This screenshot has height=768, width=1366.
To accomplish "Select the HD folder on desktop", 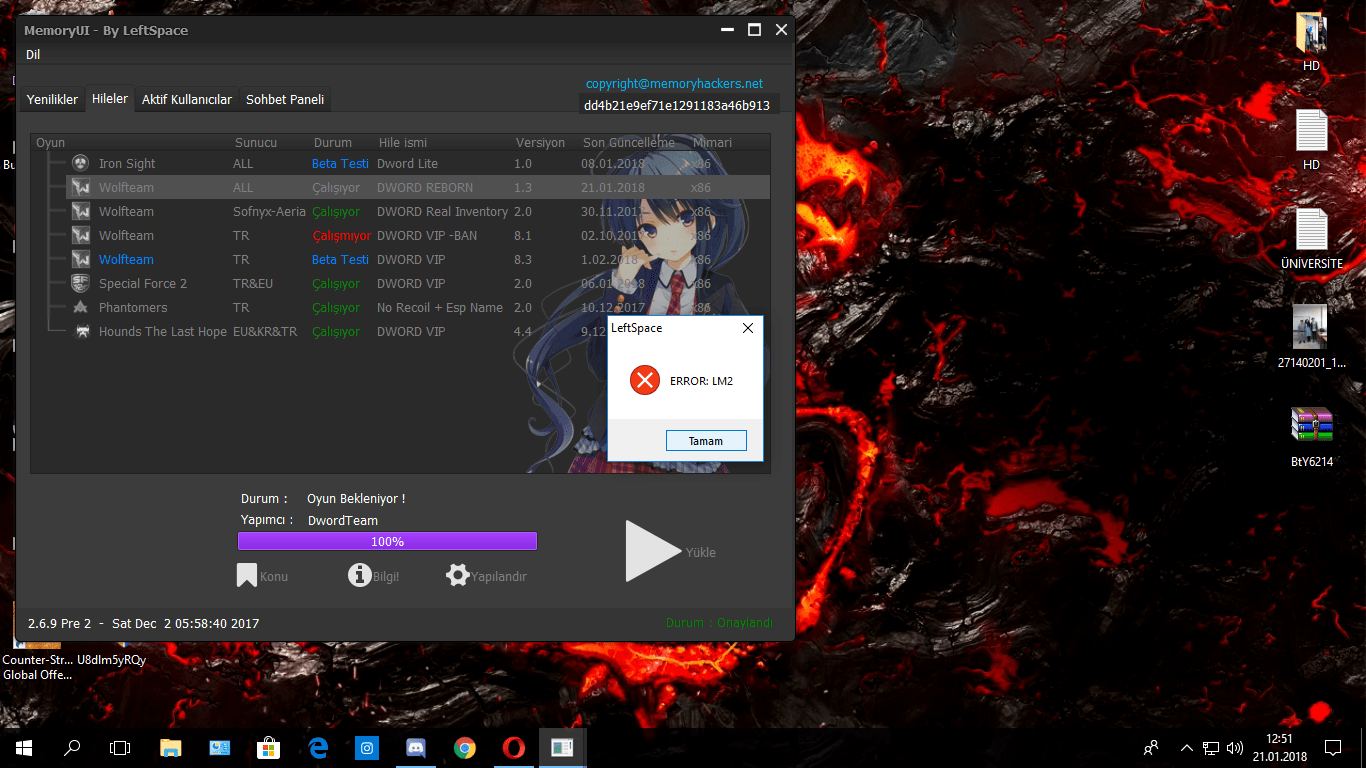I will point(1311,34).
